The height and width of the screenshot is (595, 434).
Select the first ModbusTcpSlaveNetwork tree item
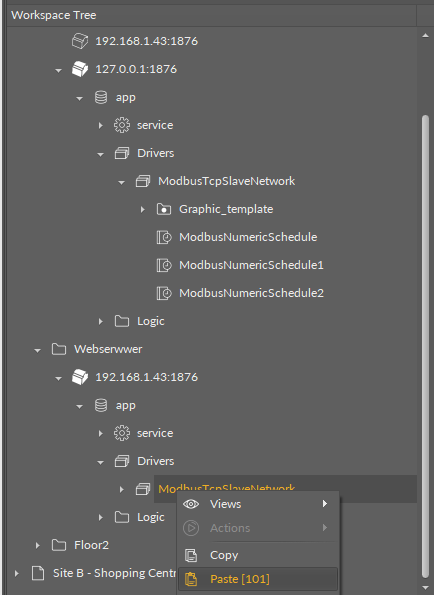point(226,181)
